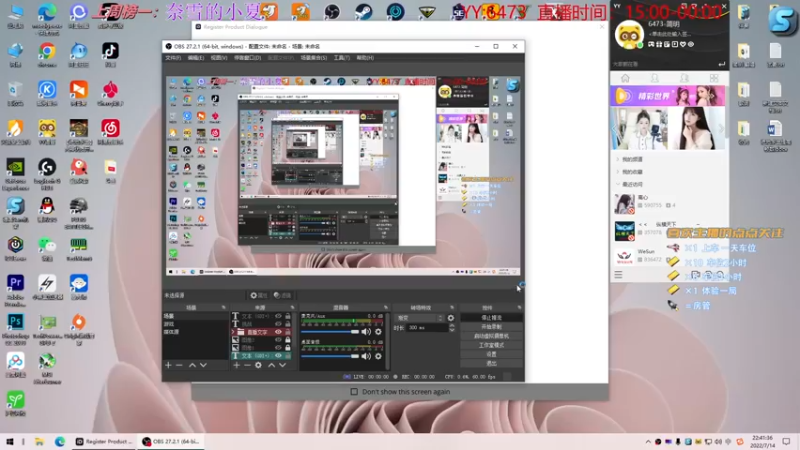The width and height of the screenshot is (800, 450).
Task: Adjust 麦克风/Aux volume slider
Action: coord(330,332)
